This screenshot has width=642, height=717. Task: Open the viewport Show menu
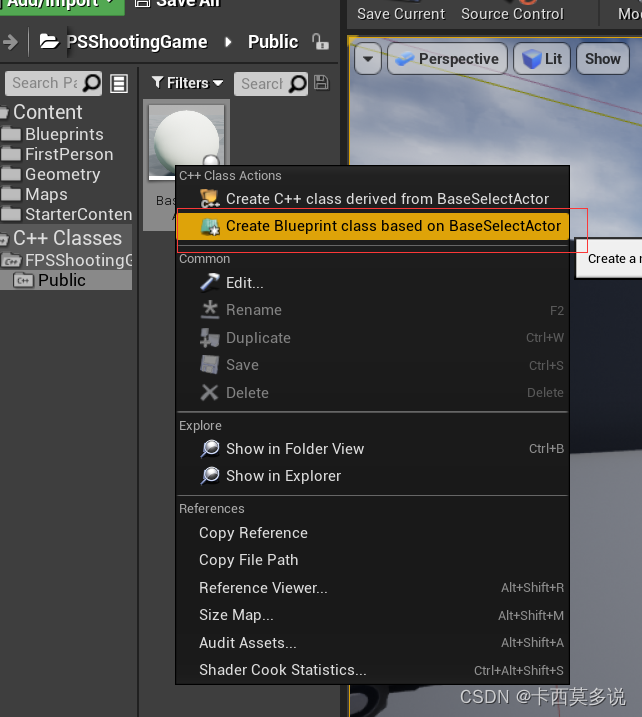click(x=603, y=59)
